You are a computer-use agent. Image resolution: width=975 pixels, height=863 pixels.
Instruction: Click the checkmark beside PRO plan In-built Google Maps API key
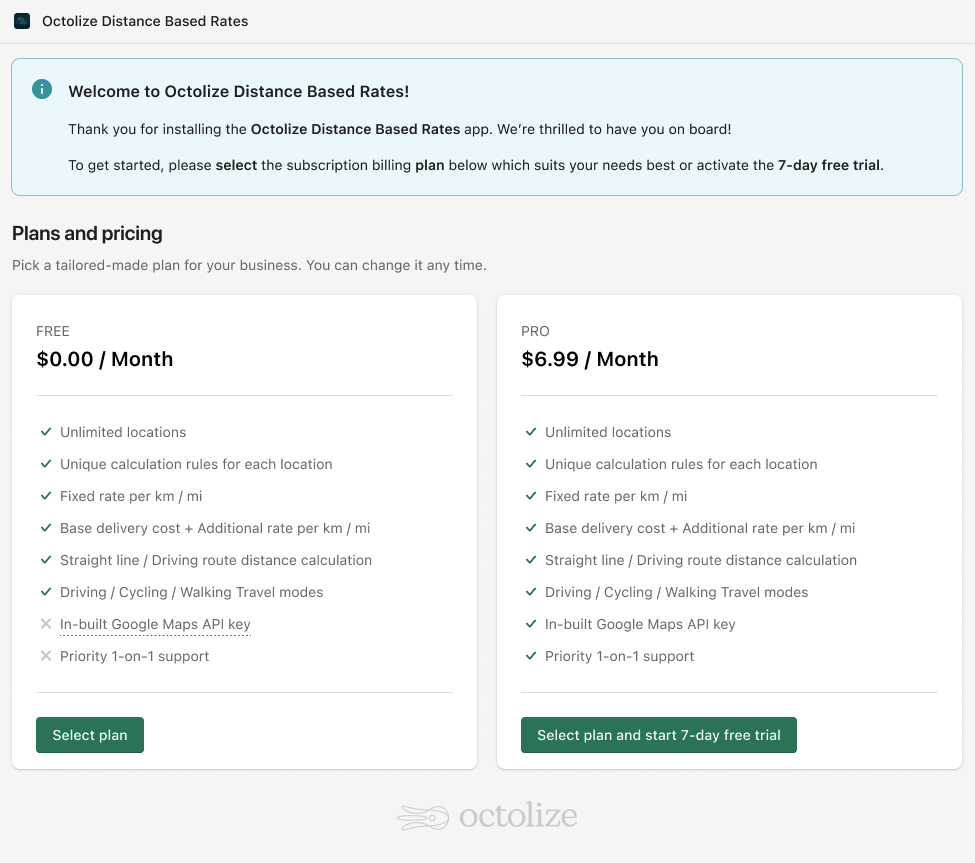[x=530, y=624]
